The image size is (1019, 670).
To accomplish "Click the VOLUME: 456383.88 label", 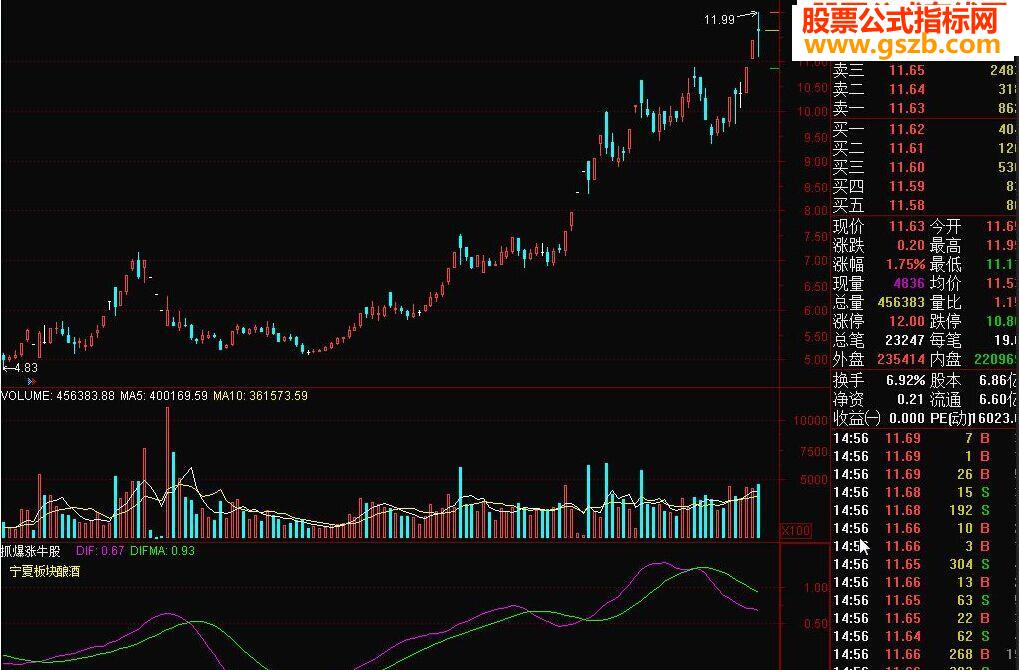I will click(58, 396).
